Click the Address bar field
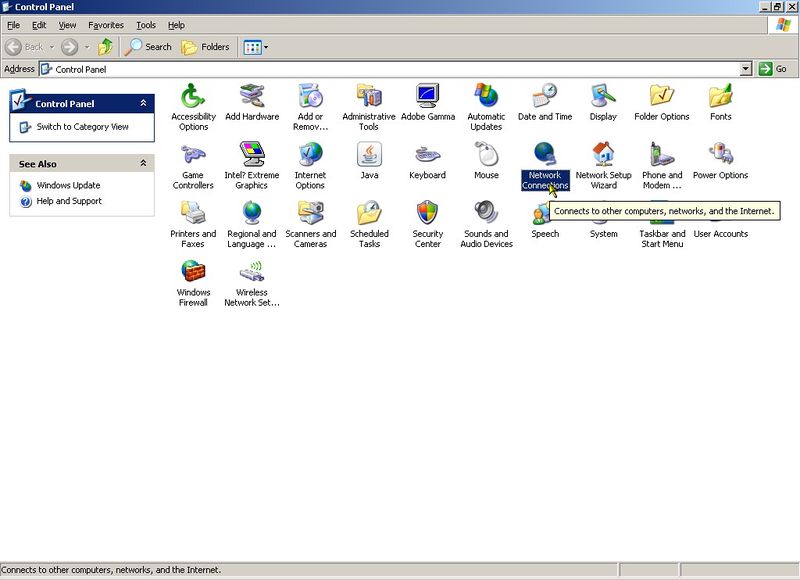Screen dimensions: 800x580 pyautogui.click(x=390, y=69)
